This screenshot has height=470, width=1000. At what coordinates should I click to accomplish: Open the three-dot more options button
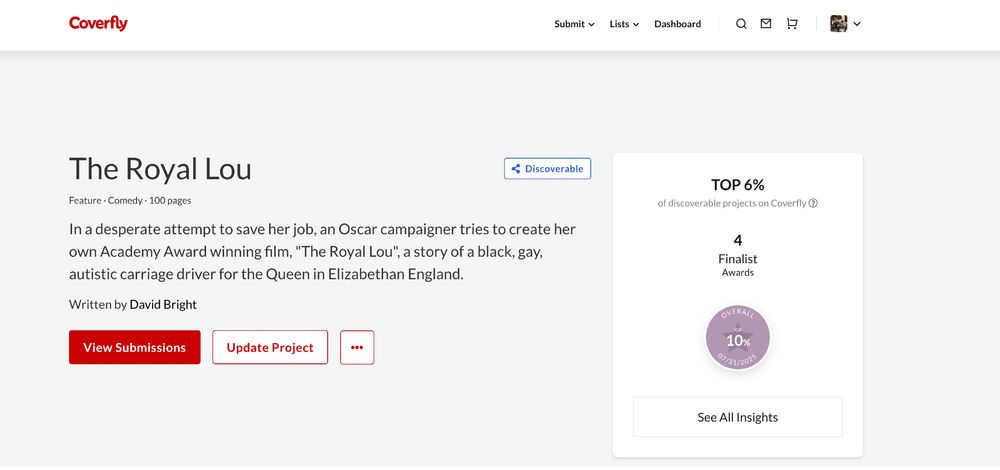[x=357, y=348]
